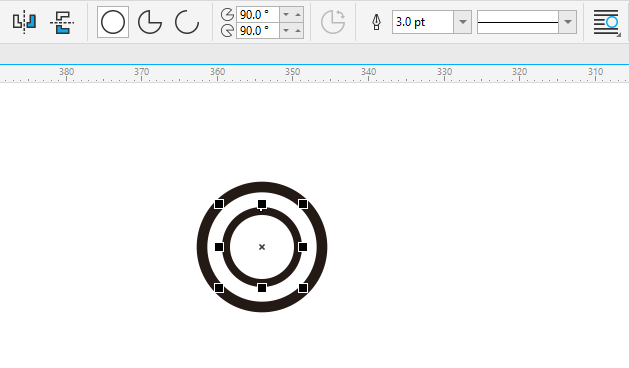The width and height of the screenshot is (629, 368).
Task: Click the 3.0 pt outline width field
Action: [423, 22]
